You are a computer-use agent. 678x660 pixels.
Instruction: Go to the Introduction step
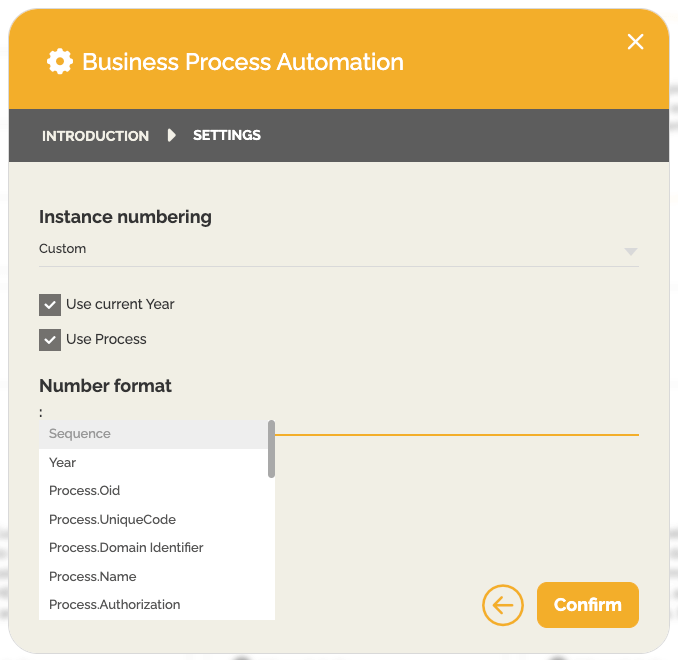coord(95,136)
